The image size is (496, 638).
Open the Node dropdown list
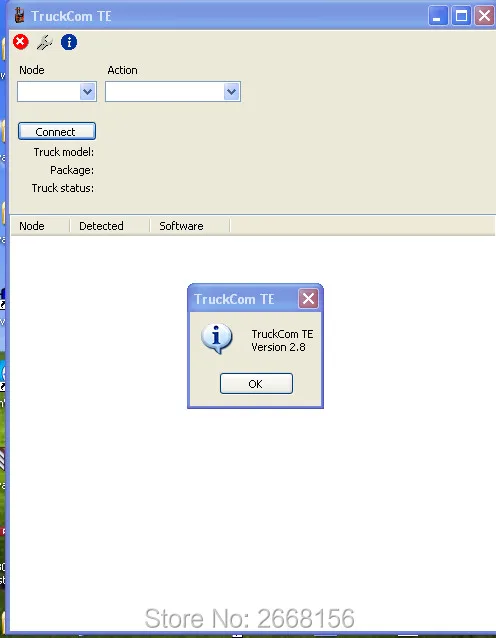[87, 92]
